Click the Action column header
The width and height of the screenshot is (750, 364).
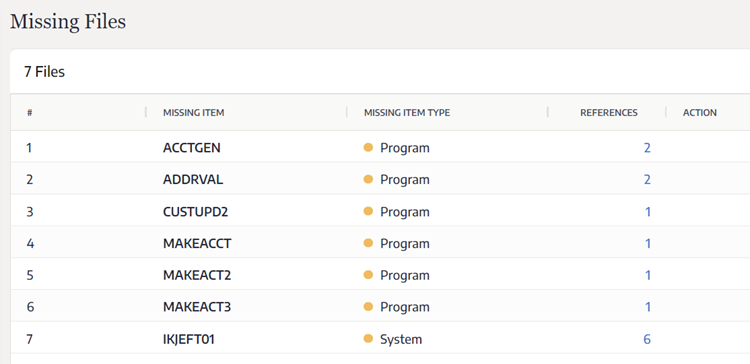tap(700, 113)
